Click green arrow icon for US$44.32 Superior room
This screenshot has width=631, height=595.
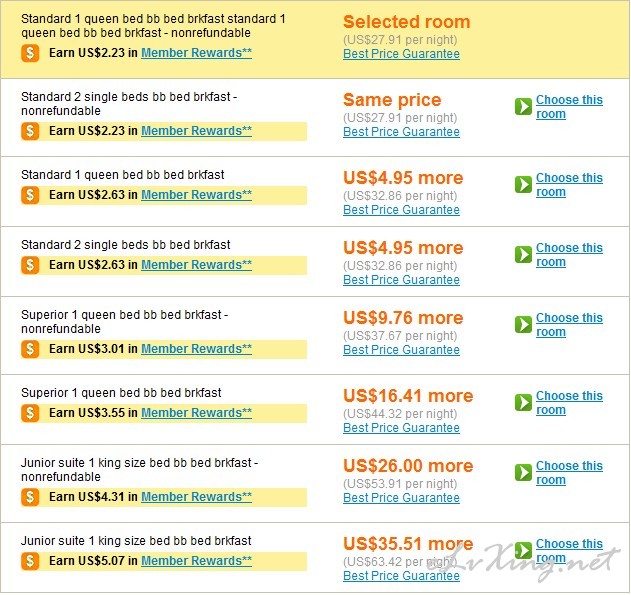523,403
